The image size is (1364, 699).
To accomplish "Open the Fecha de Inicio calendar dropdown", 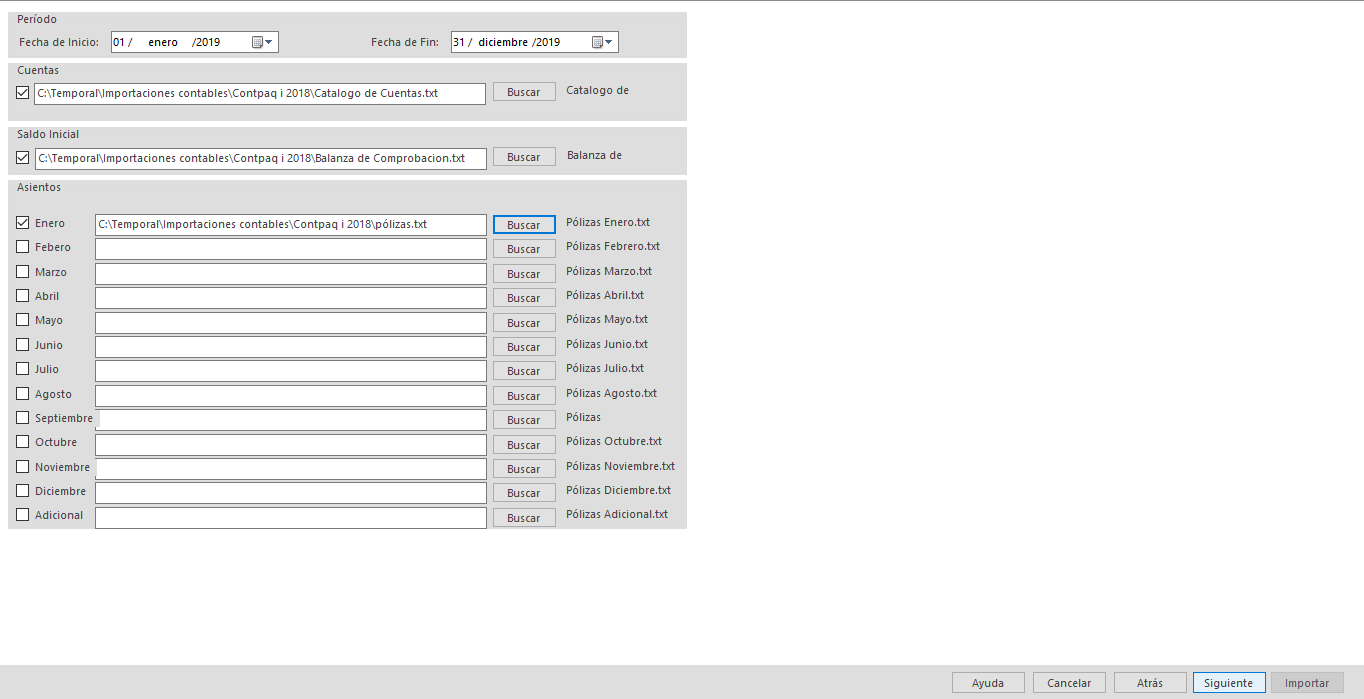I will pyautogui.click(x=263, y=42).
